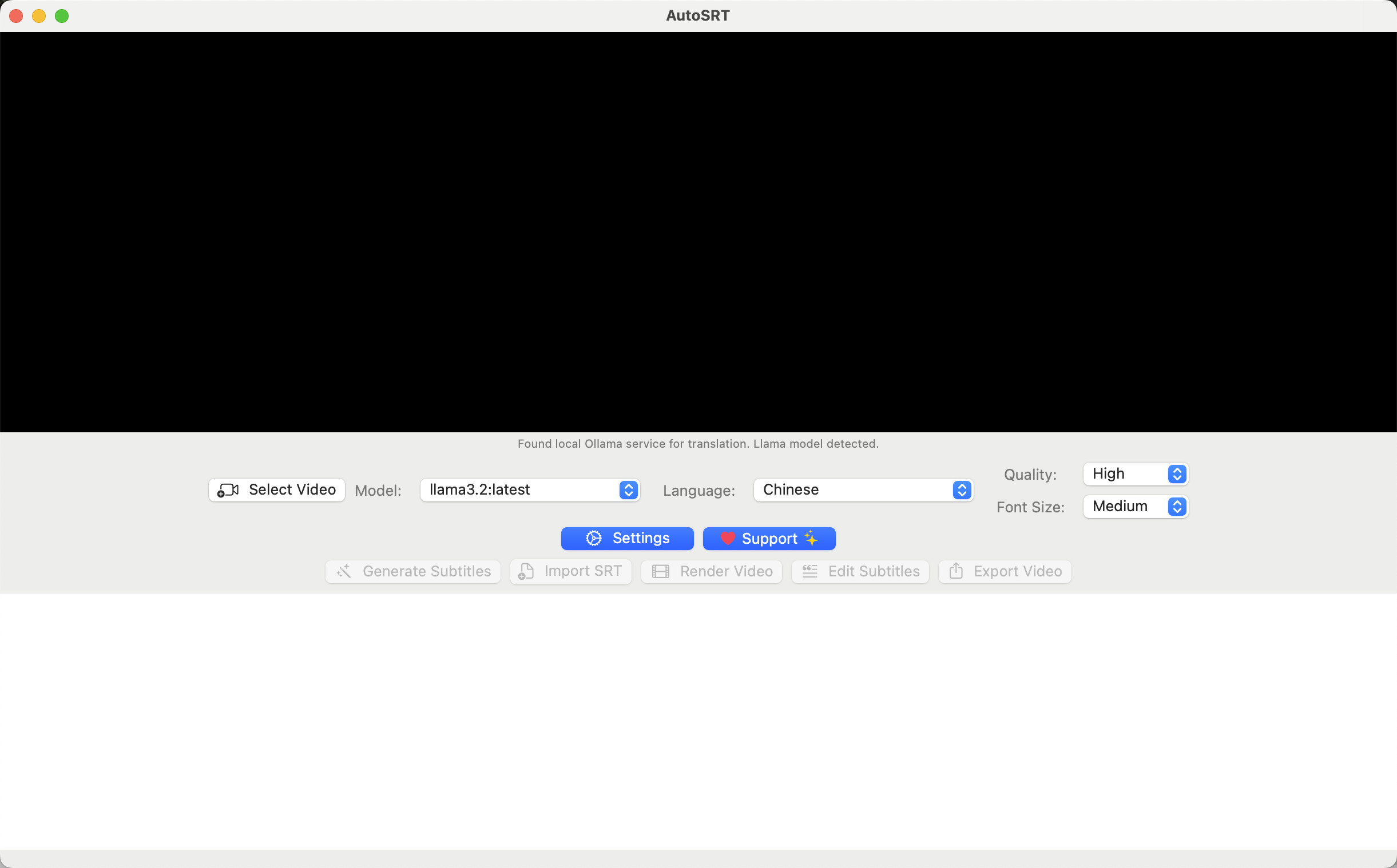Image resolution: width=1397 pixels, height=868 pixels.
Task: Open the Model dropdown showing llama3.2:latest
Action: tap(529, 490)
